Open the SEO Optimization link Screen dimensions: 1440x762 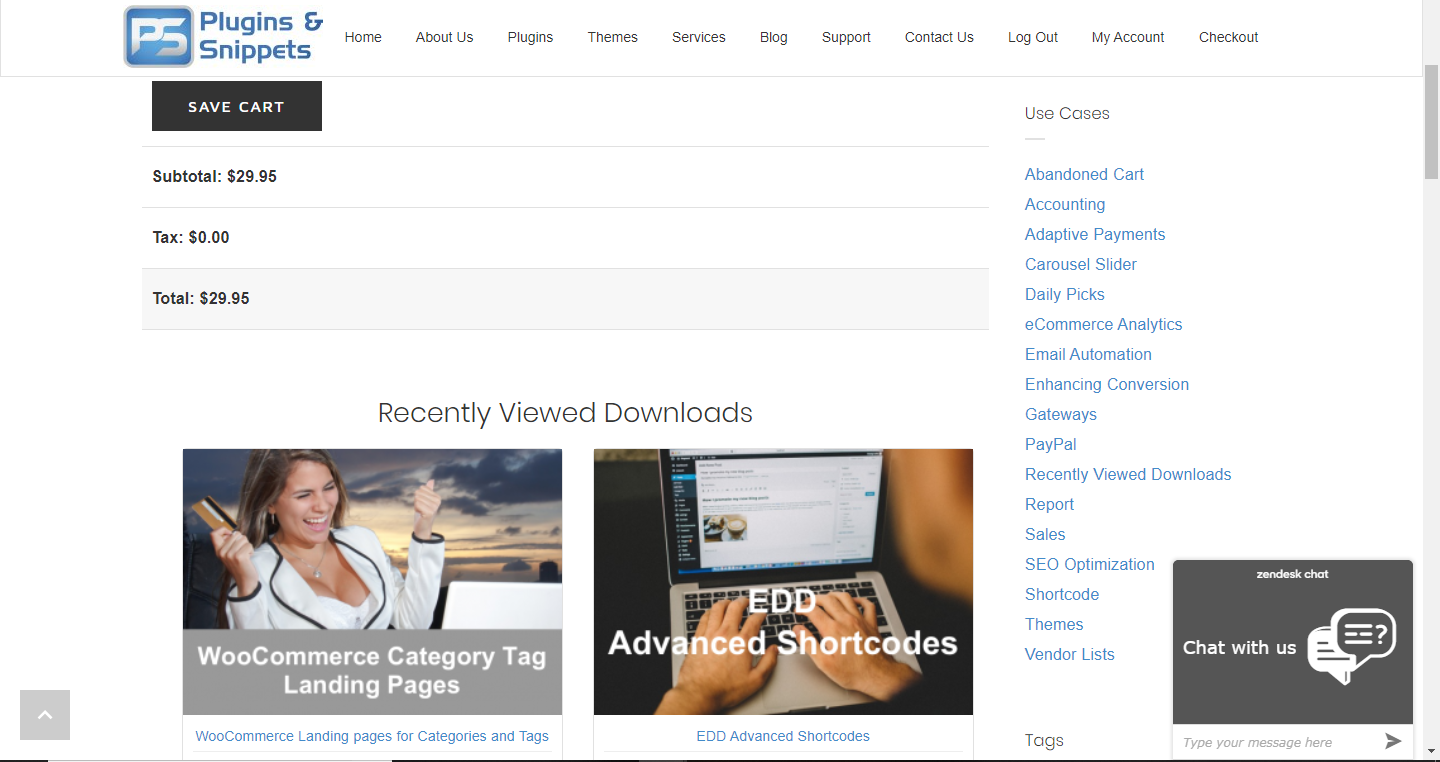point(1090,564)
